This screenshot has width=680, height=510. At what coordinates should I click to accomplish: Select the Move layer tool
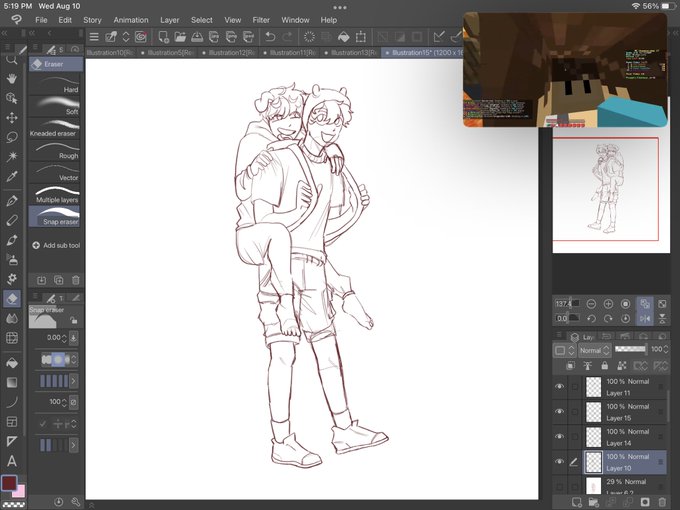pyautogui.click(x=12, y=118)
